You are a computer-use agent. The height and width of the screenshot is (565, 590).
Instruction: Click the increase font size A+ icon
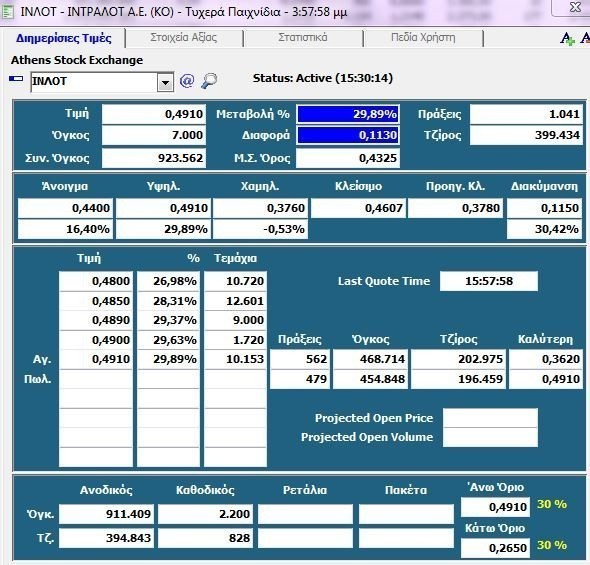pos(567,38)
